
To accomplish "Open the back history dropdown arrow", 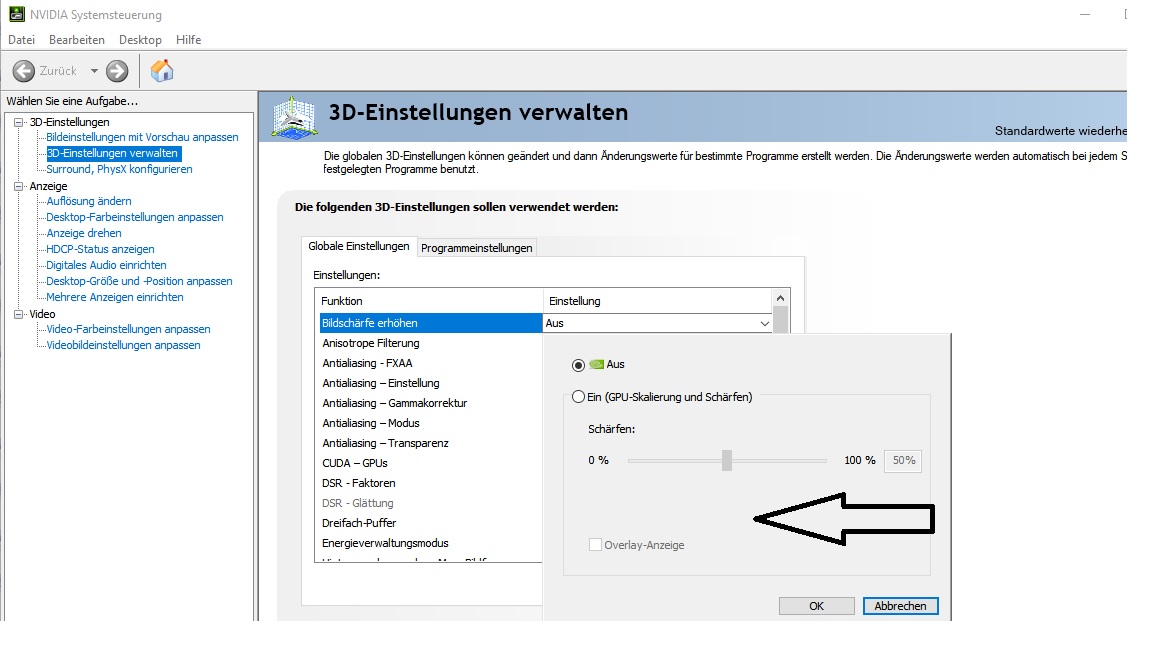I will click(94, 71).
